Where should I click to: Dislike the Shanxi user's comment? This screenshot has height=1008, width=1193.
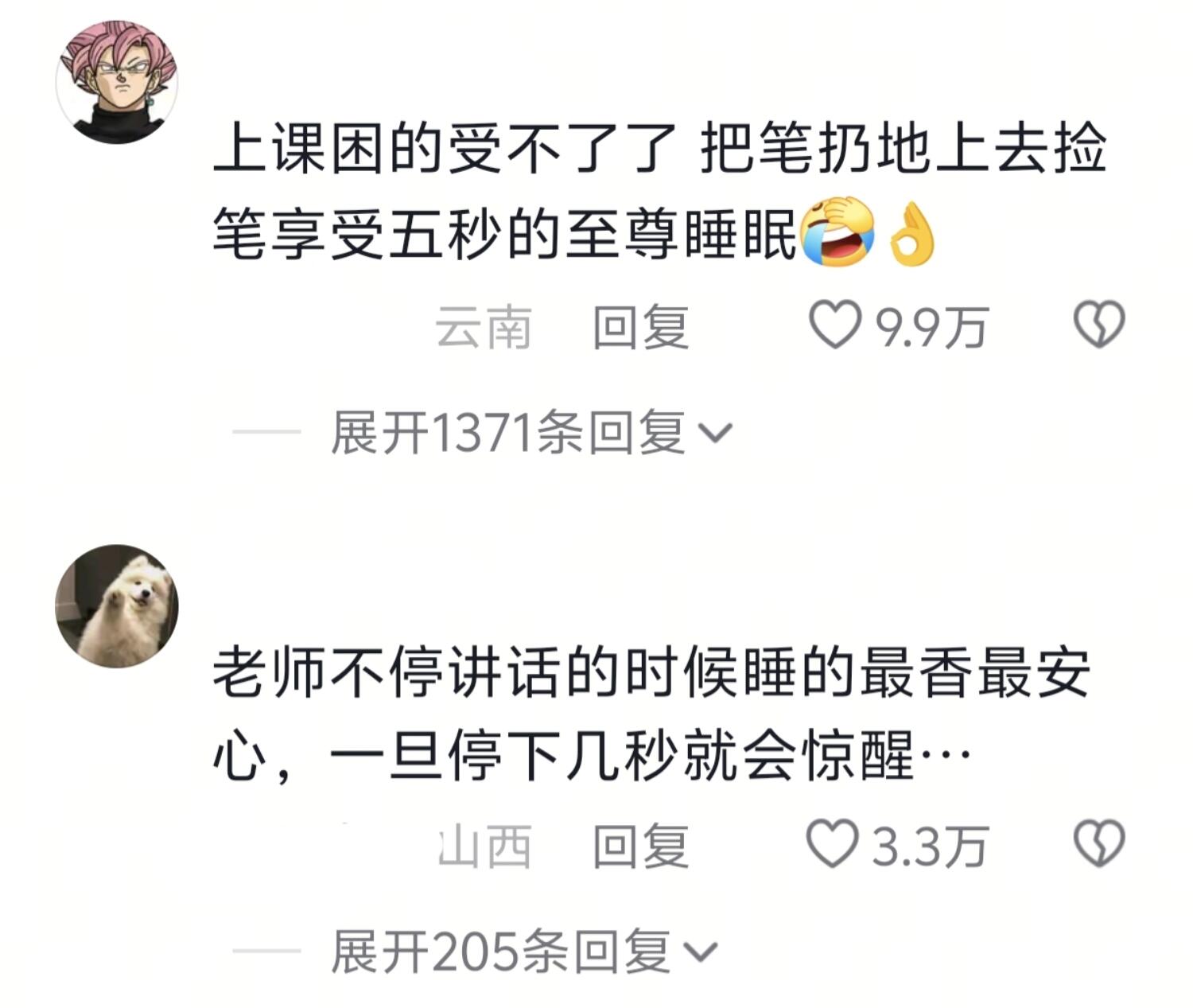click(x=1099, y=843)
